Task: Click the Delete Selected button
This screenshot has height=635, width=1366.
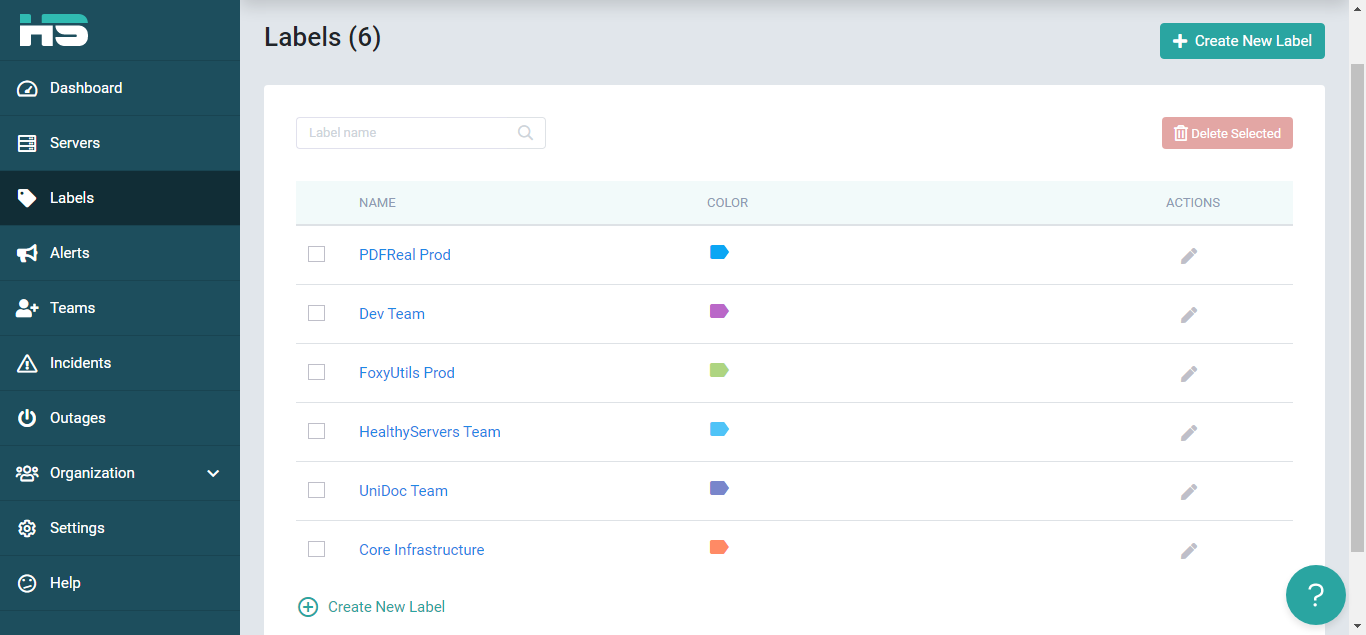Action: [x=1227, y=133]
